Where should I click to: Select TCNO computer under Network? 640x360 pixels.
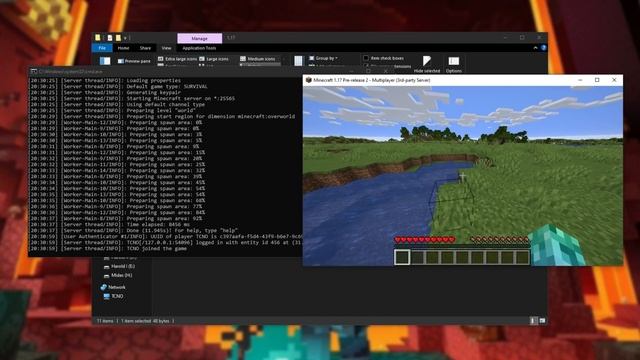[113, 296]
